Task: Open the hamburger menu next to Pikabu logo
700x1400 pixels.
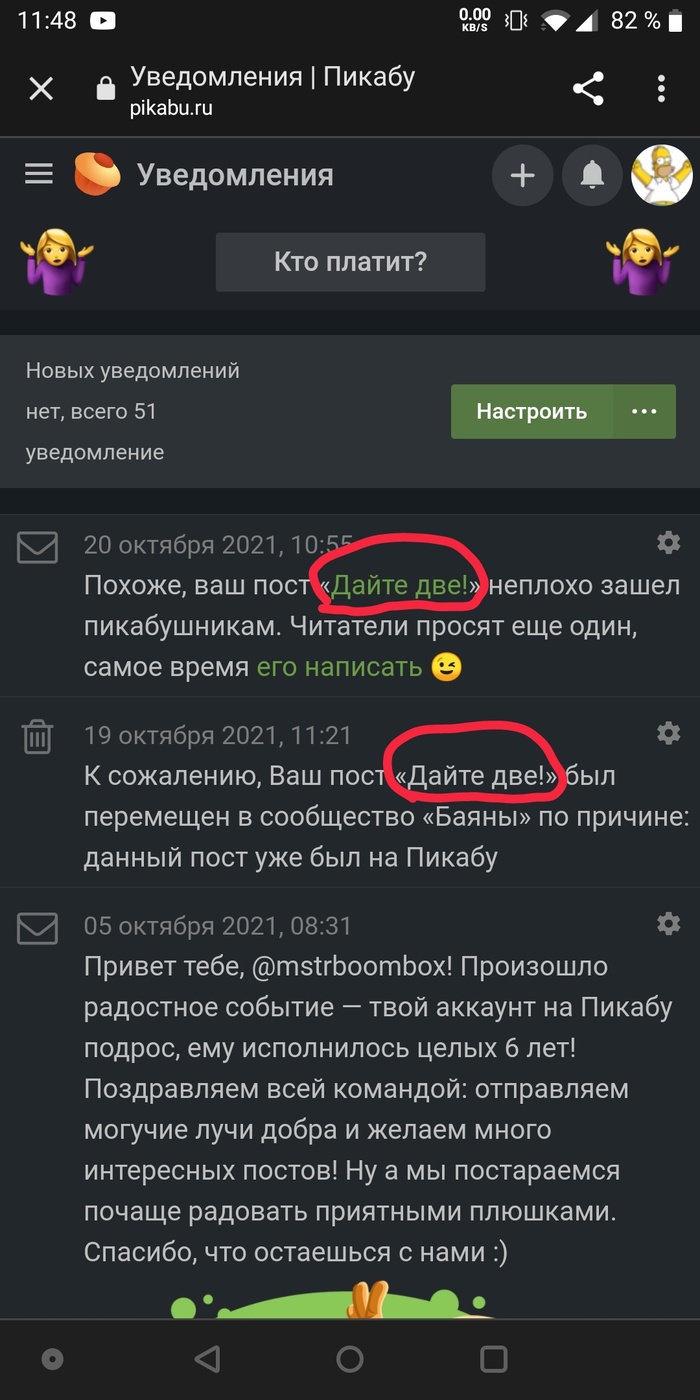Action: click(x=39, y=175)
